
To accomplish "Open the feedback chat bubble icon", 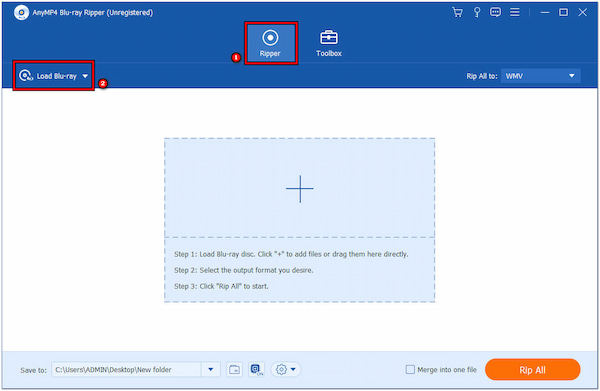I will [495, 12].
